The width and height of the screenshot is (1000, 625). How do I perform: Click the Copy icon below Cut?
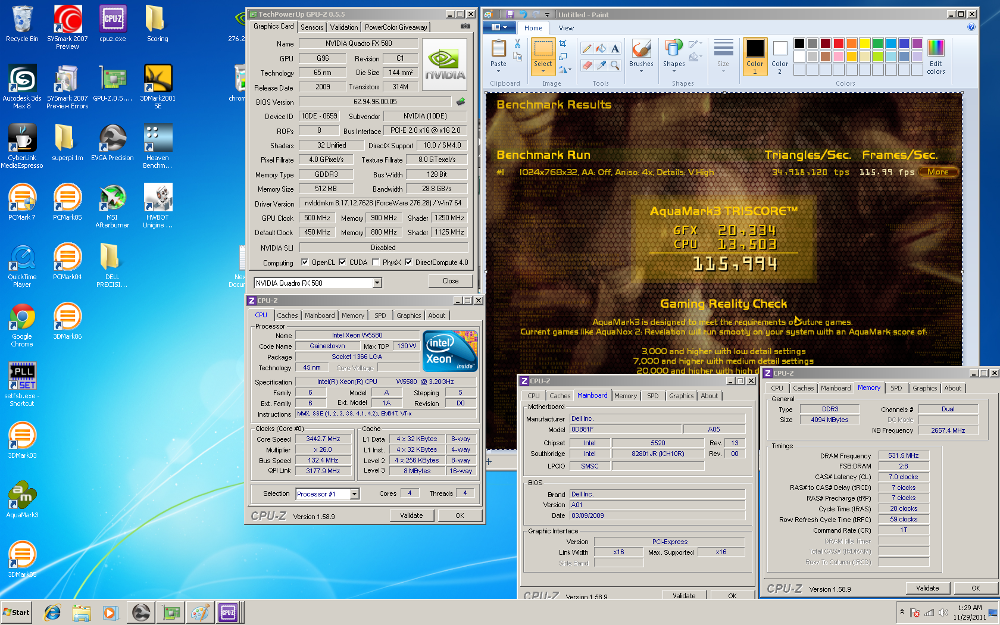(x=517, y=57)
